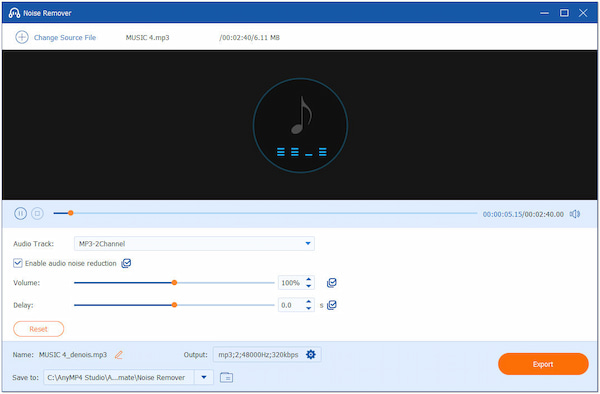Edit output name with the pencil icon
Image resolution: width=600 pixels, height=394 pixels.
(119, 355)
